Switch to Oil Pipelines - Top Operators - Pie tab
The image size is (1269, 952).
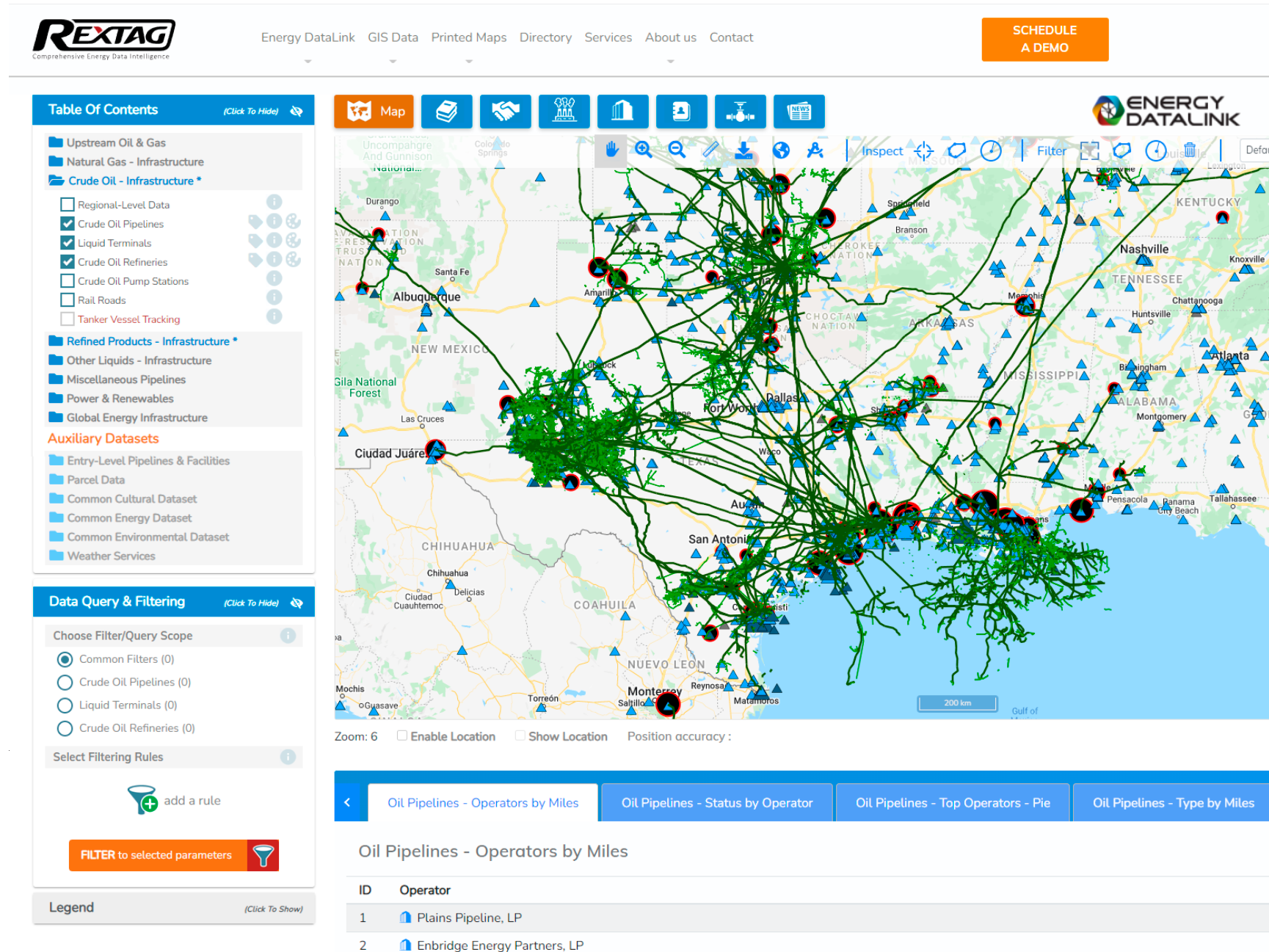pos(953,803)
